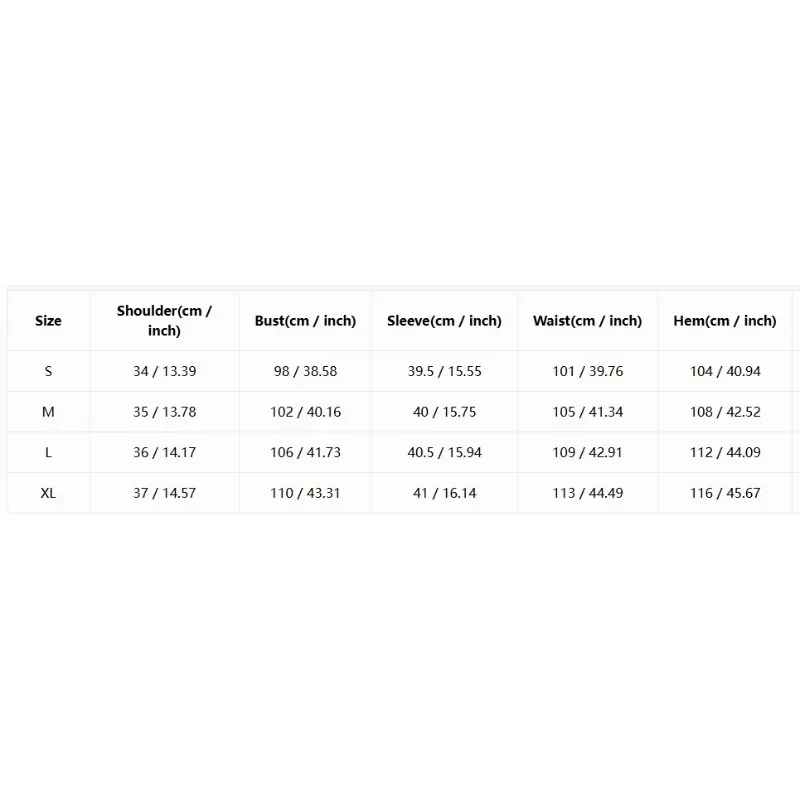
Task: Select the Size column header
Action: (x=48, y=321)
